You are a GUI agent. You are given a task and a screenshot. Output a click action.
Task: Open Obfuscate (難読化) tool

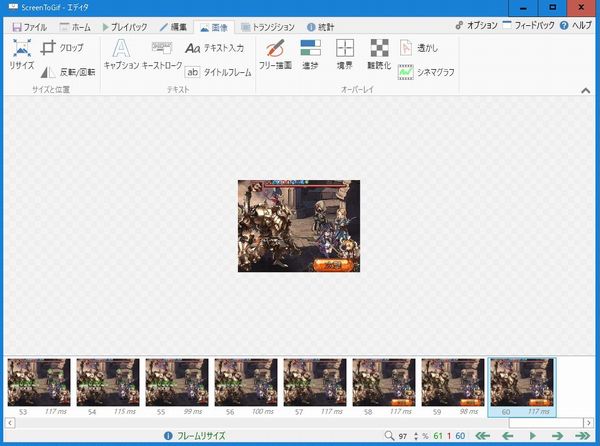click(379, 54)
